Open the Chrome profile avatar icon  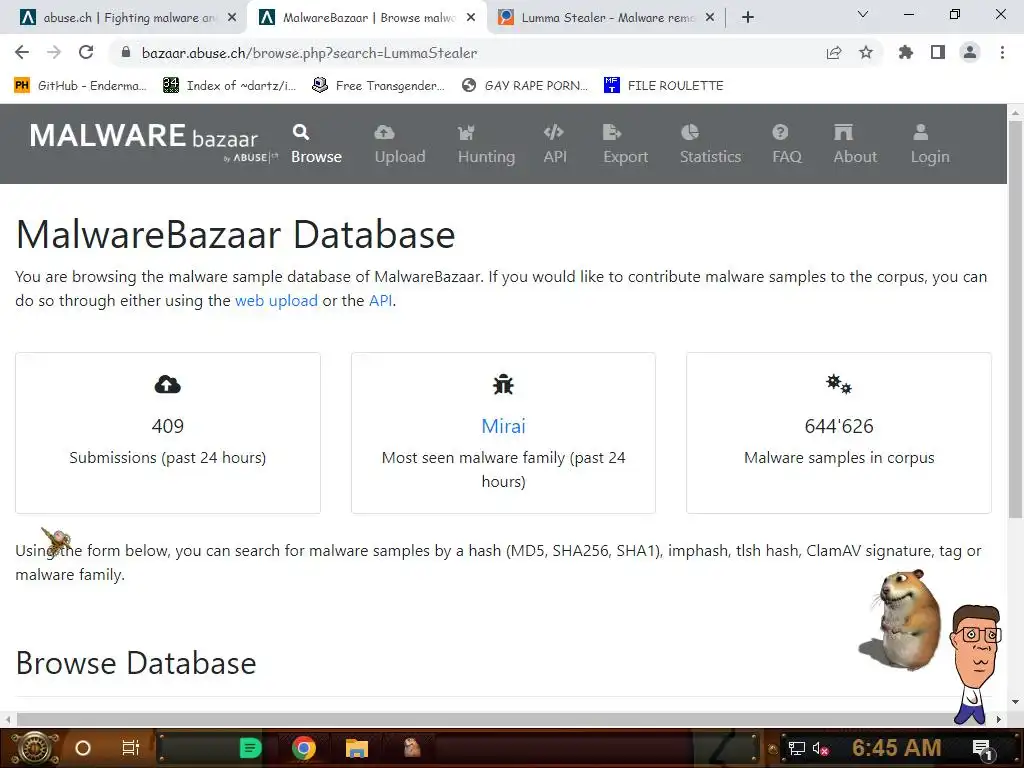[970, 52]
